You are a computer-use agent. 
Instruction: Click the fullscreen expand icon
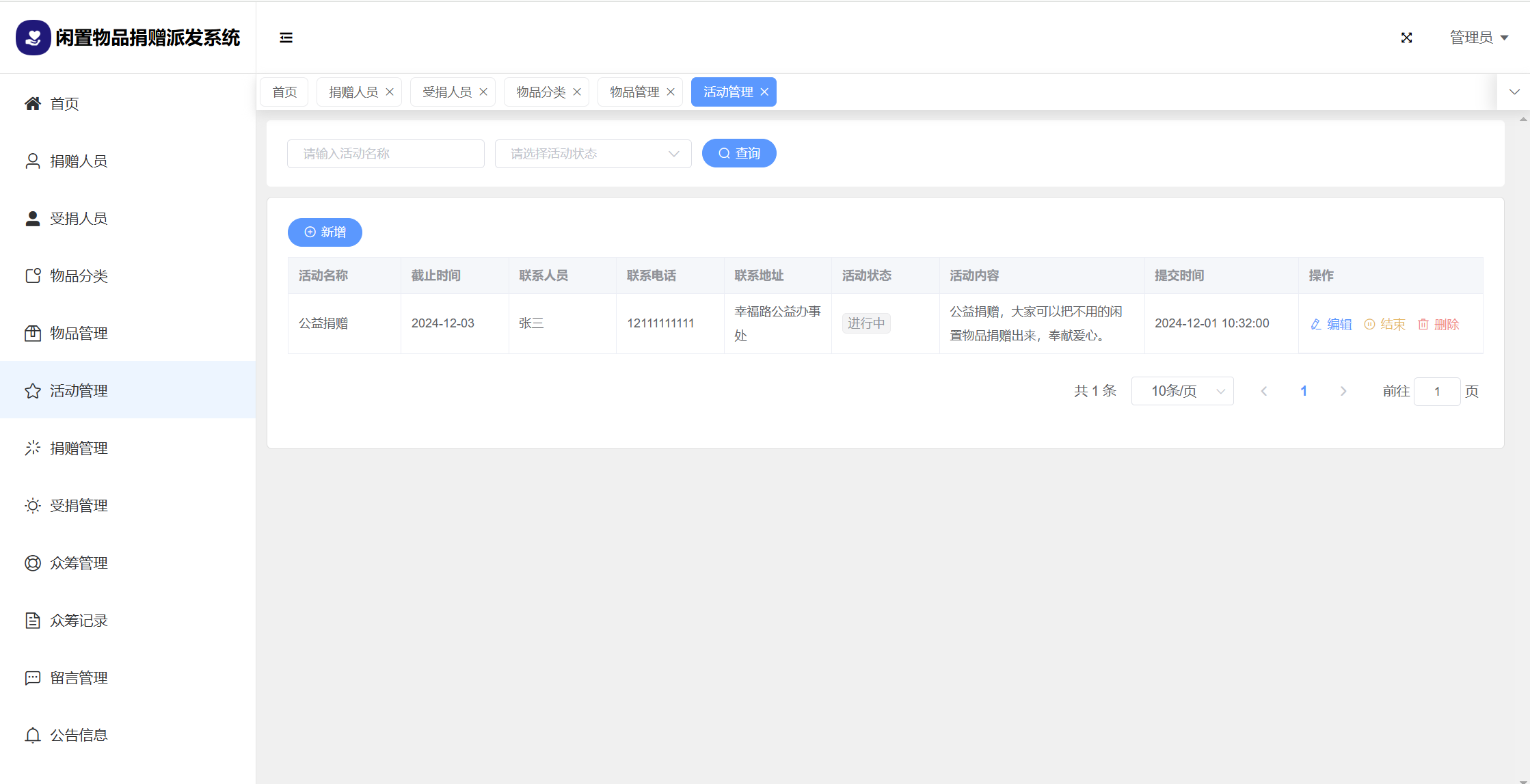1406,38
